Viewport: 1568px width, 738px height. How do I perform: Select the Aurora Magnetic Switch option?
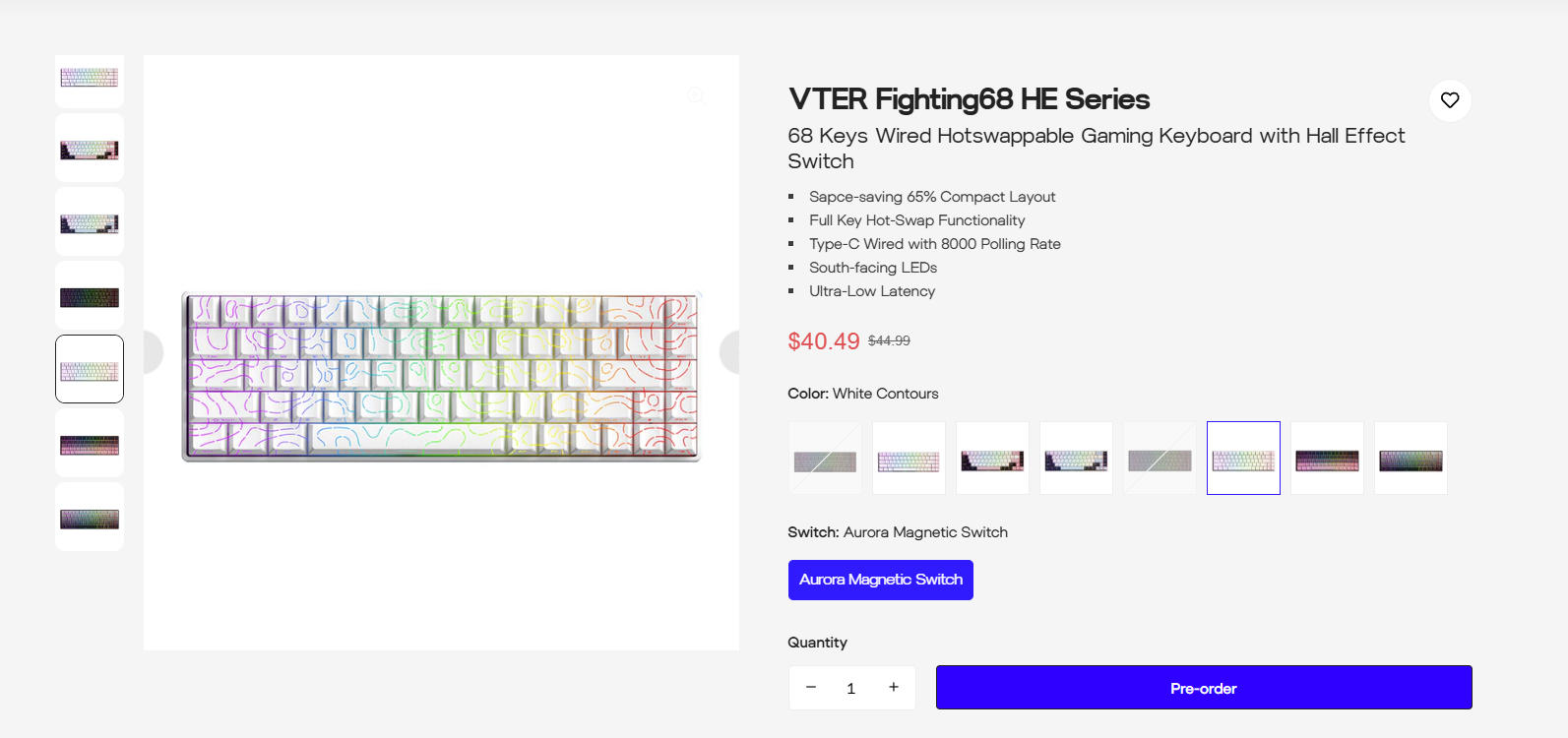(880, 580)
